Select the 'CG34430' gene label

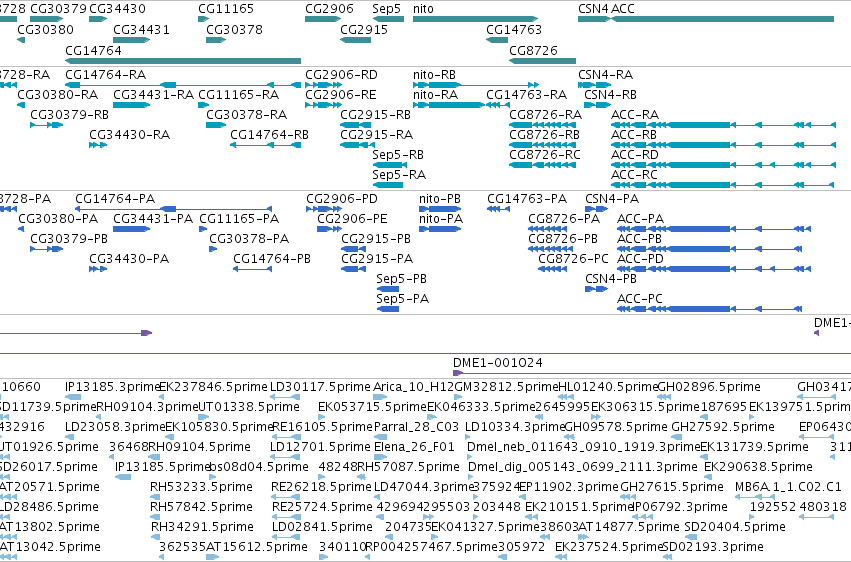117,9
